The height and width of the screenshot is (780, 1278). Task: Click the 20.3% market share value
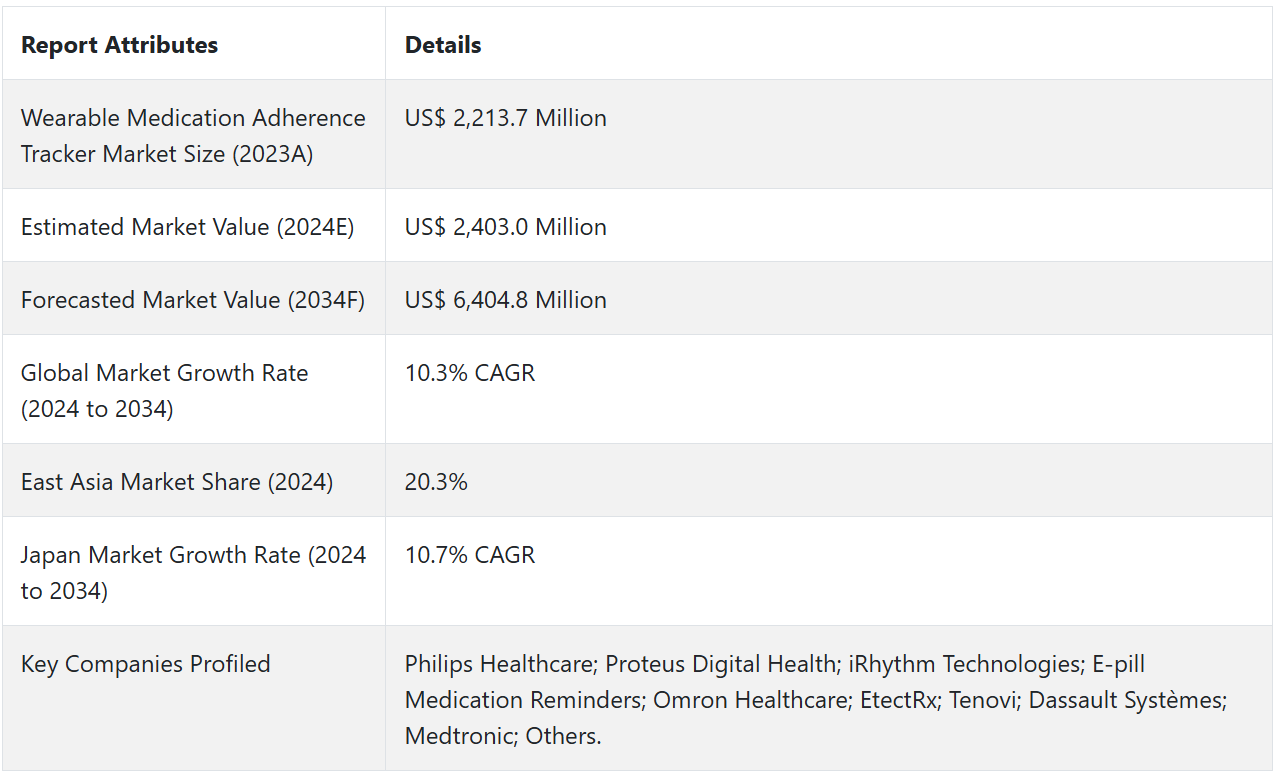[436, 482]
